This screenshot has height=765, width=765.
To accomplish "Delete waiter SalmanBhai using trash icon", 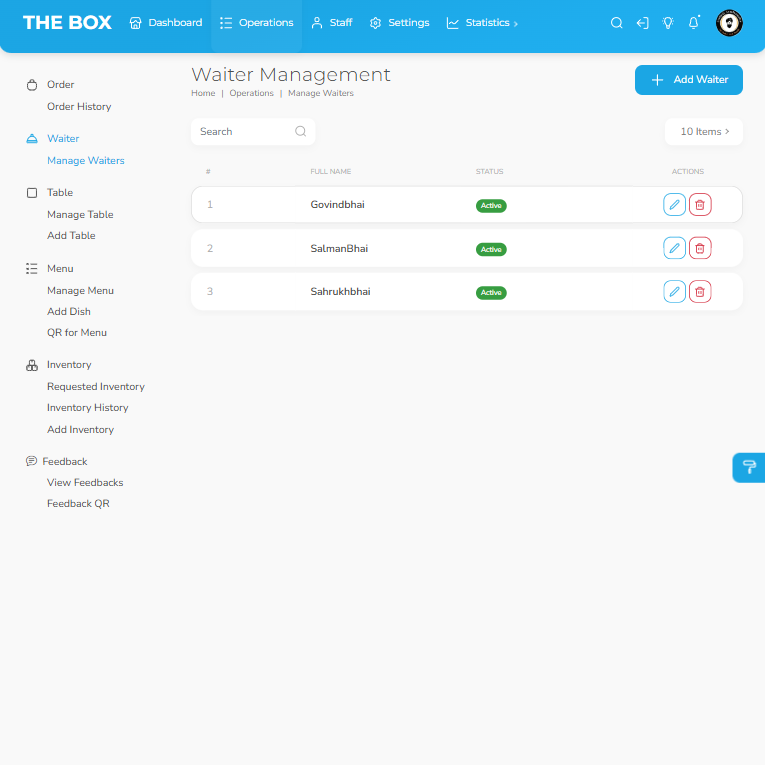I will tap(700, 248).
